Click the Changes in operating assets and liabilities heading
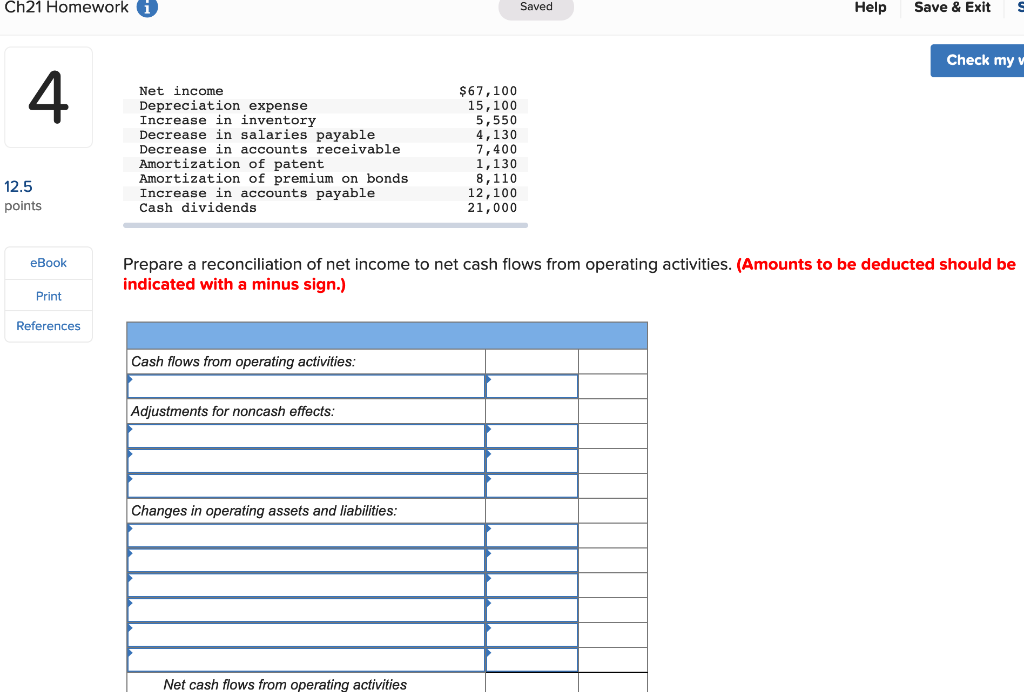The height and width of the screenshot is (696, 1024). 264,511
